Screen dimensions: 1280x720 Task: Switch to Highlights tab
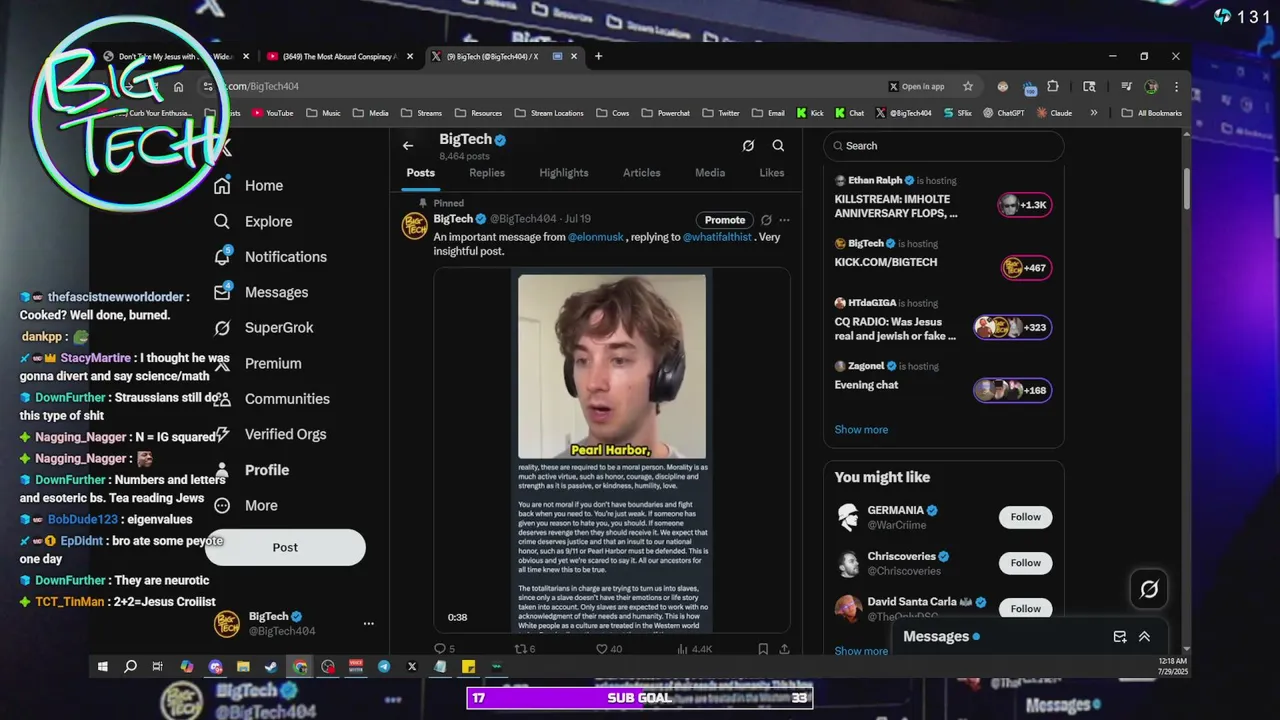564,173
